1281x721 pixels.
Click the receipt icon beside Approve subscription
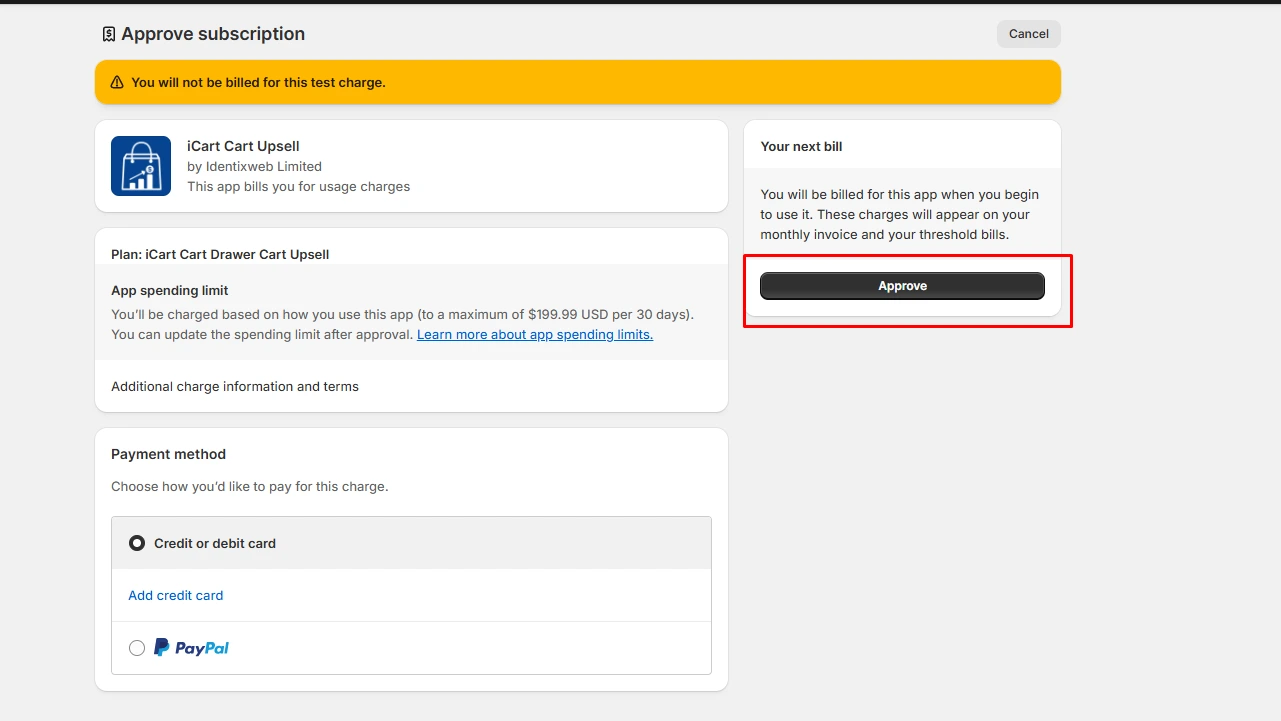(109, 34)
